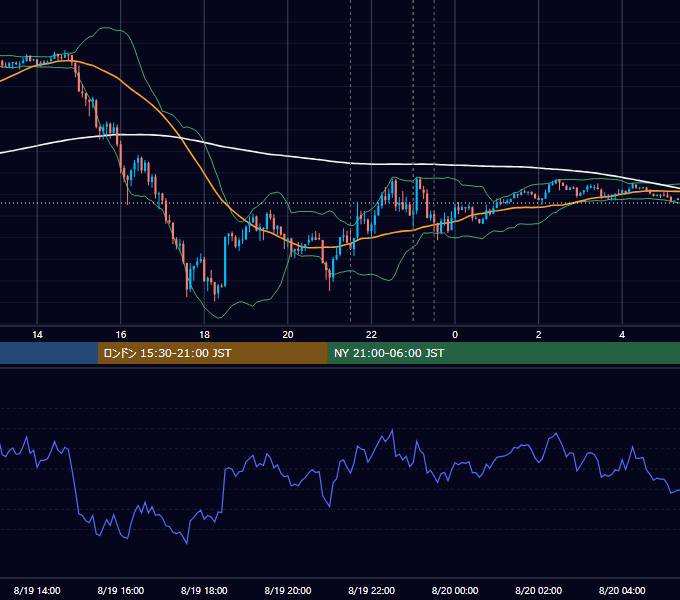Click the '8/19 16:00' label on indicator axis
The image size is (680, 600).
coord(121,590)
